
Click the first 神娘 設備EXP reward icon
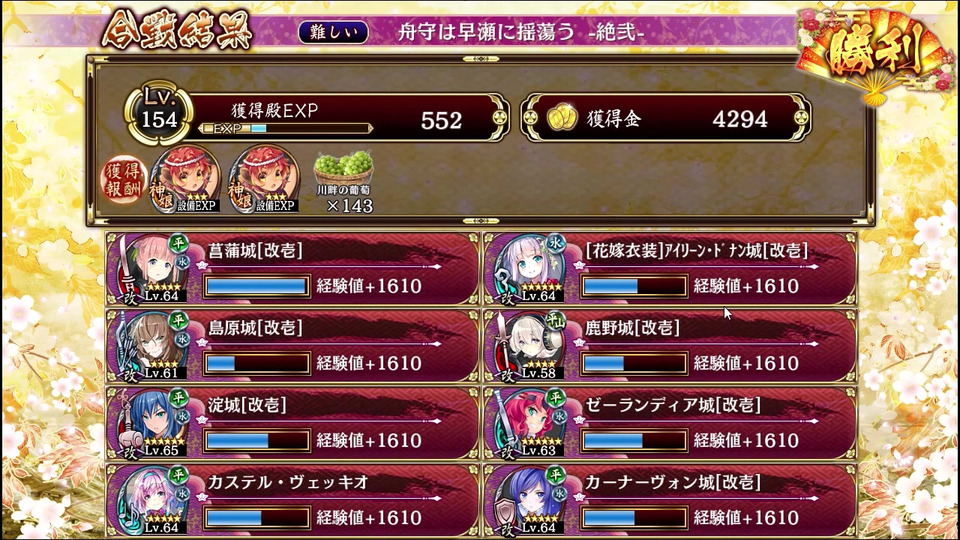[x=186, y=179]
